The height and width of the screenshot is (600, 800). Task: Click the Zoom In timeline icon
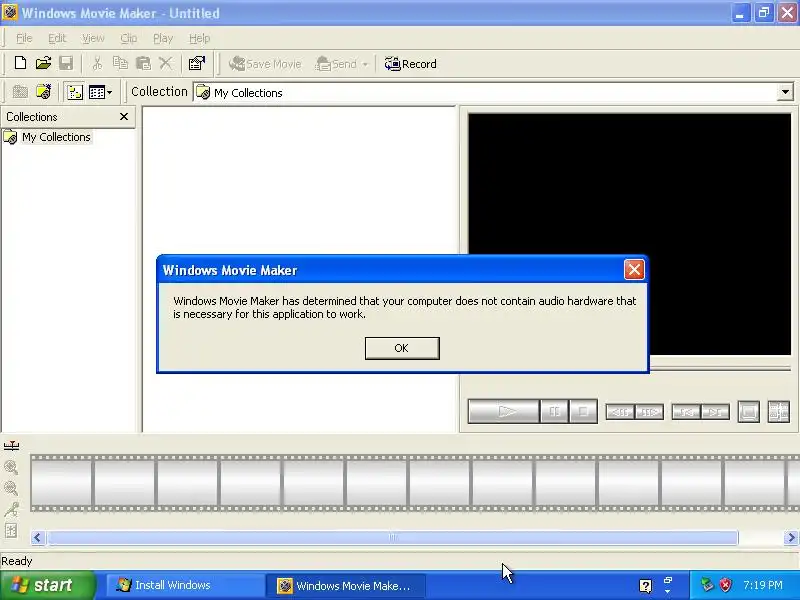pos(11,467)
